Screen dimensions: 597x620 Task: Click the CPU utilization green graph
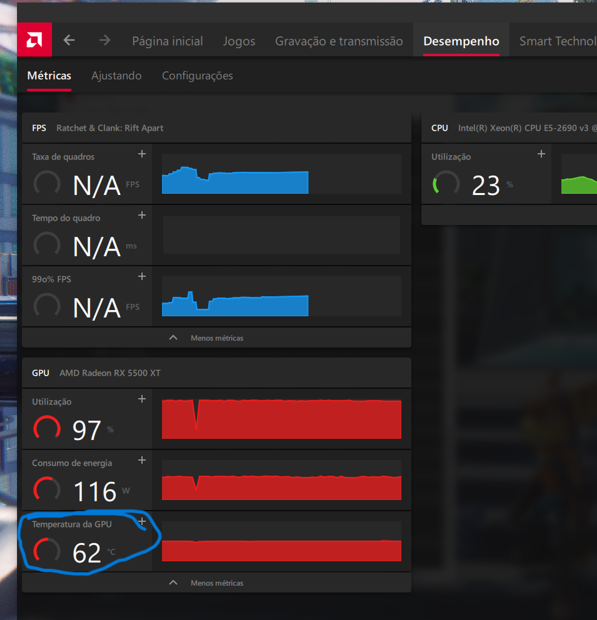pos(579,174)
